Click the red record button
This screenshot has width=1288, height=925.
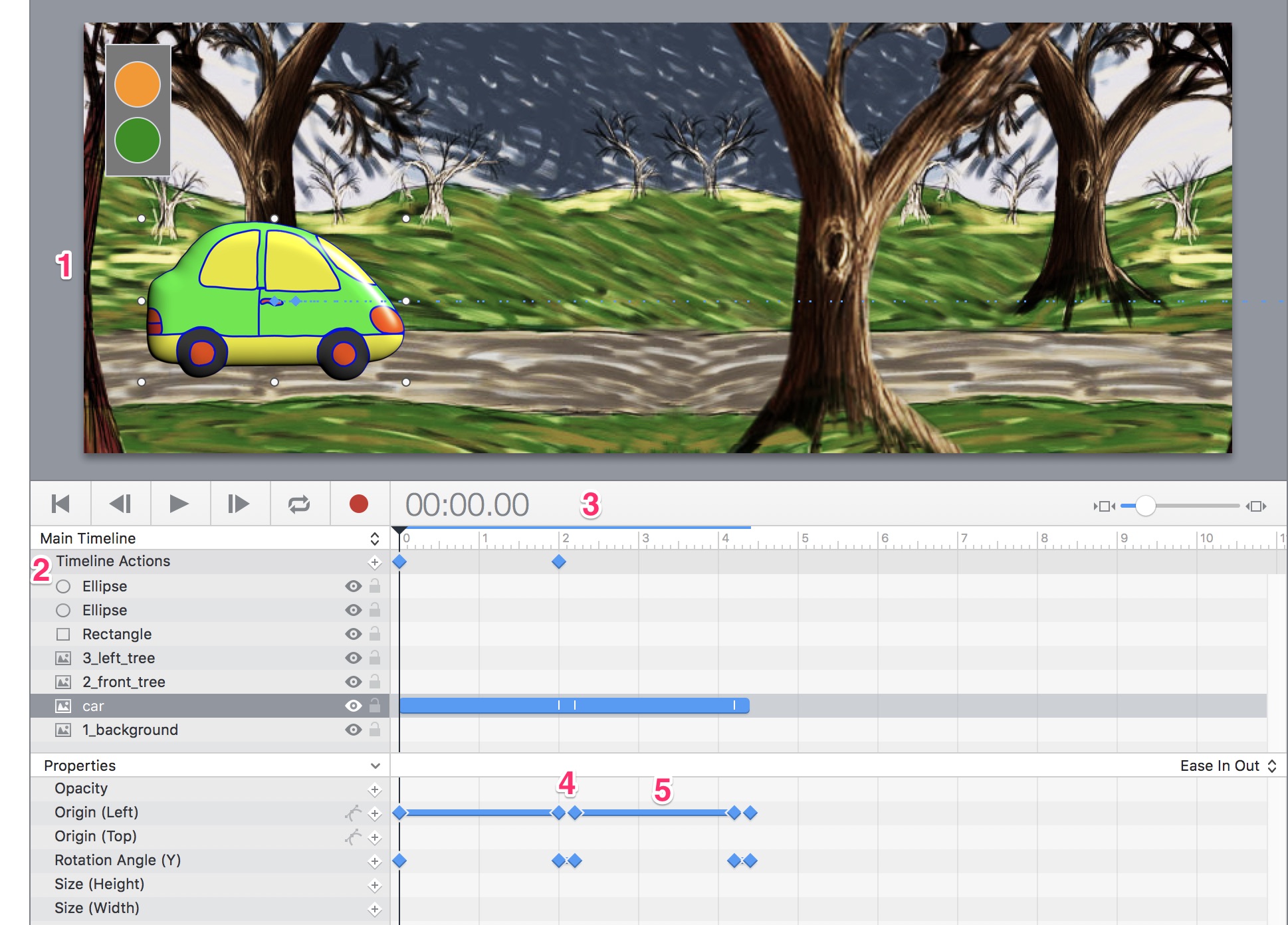(x=359, y=504)
